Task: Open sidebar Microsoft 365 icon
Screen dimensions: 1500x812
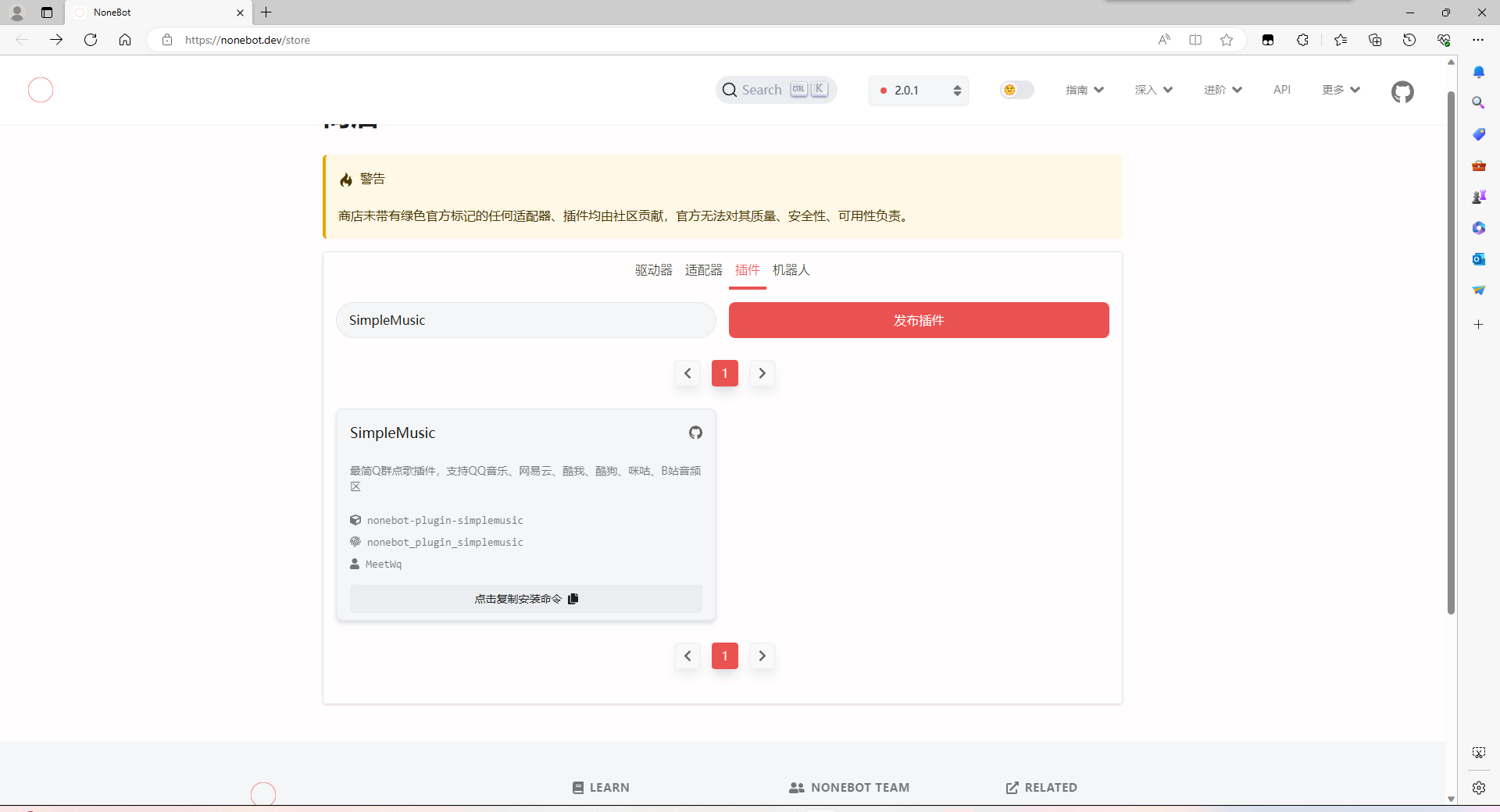Action: [x=1479, y=228]
